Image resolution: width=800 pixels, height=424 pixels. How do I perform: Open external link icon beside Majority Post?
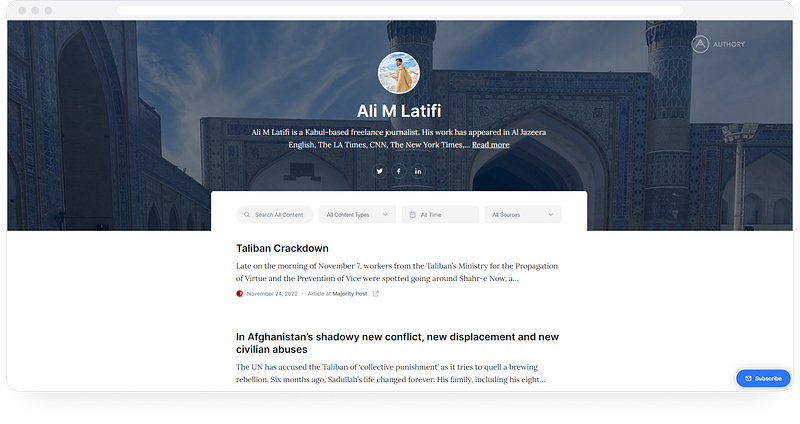[376, 293]
